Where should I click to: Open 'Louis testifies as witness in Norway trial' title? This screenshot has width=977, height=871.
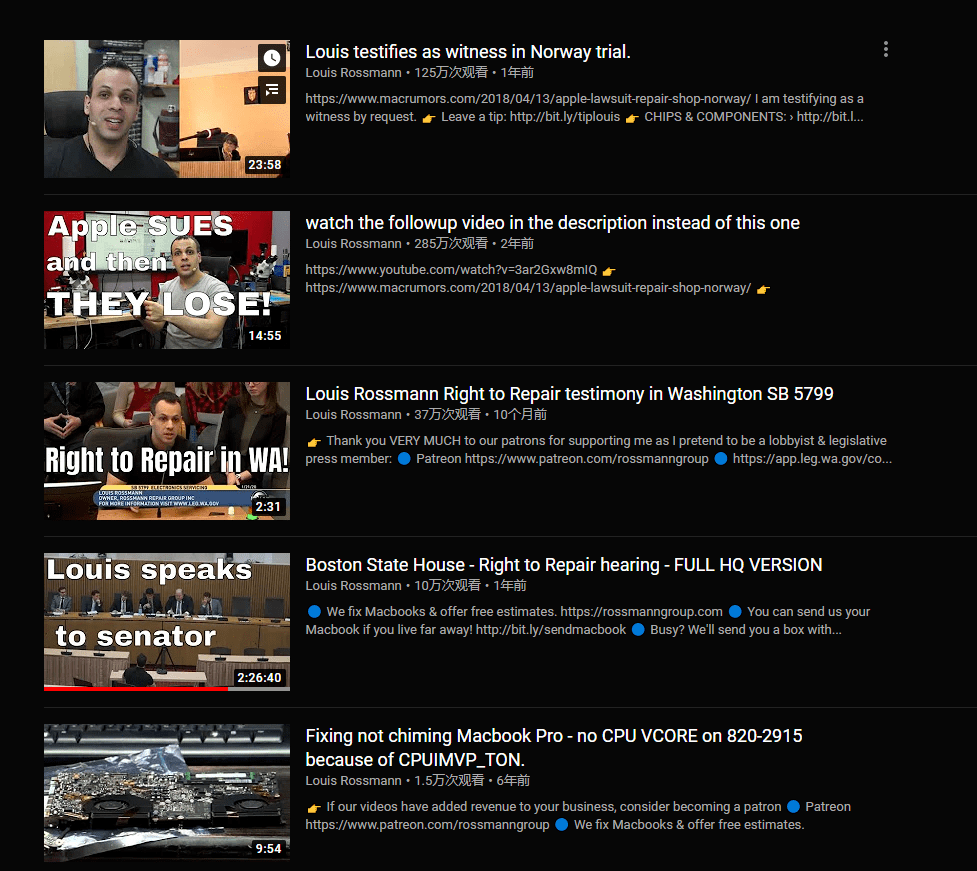(x=468, y=52)
